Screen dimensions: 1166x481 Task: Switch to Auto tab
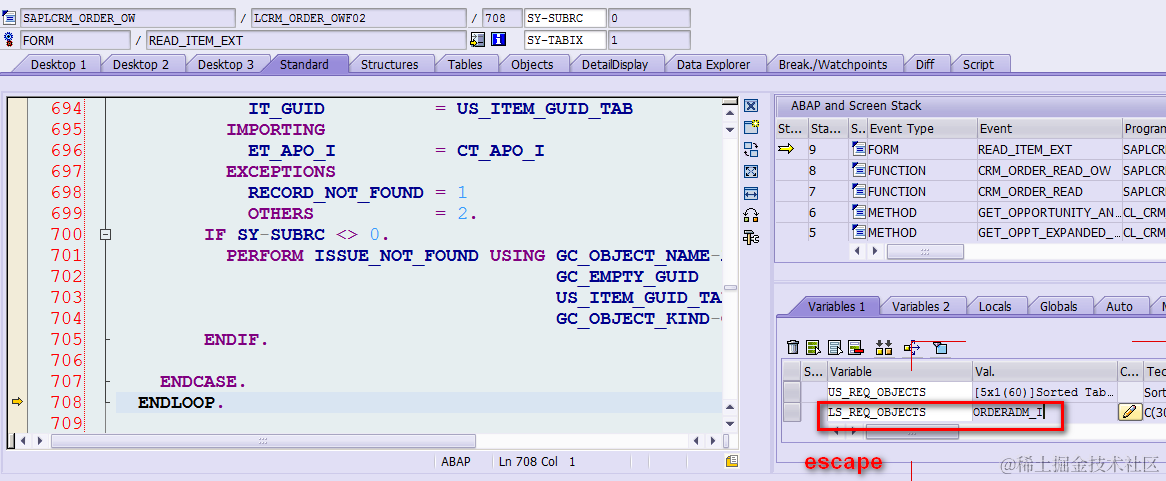(x=1119, y=306)
